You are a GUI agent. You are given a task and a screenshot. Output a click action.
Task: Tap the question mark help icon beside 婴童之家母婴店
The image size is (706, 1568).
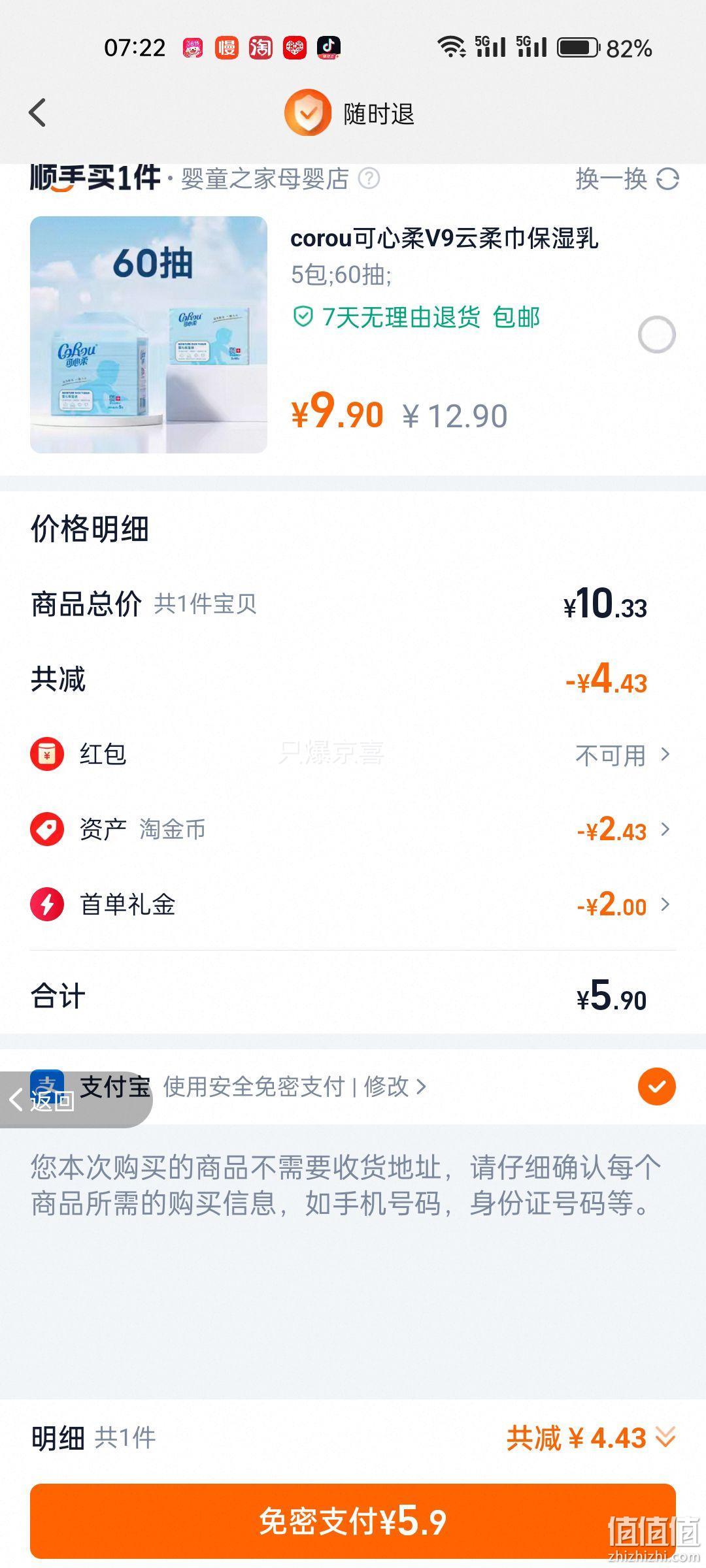tap(369, 178)
